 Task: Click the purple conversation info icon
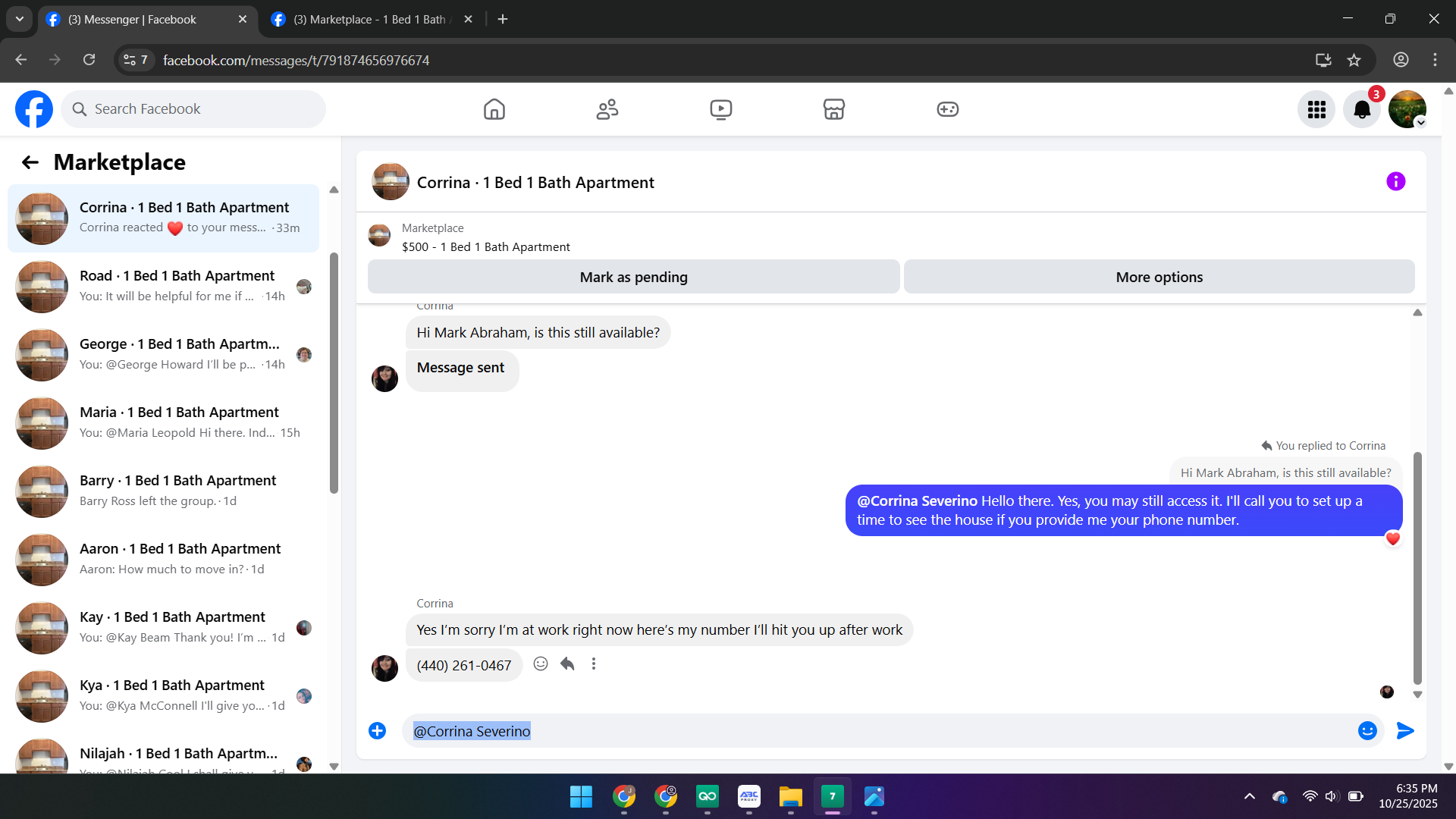coord(1395,181)
